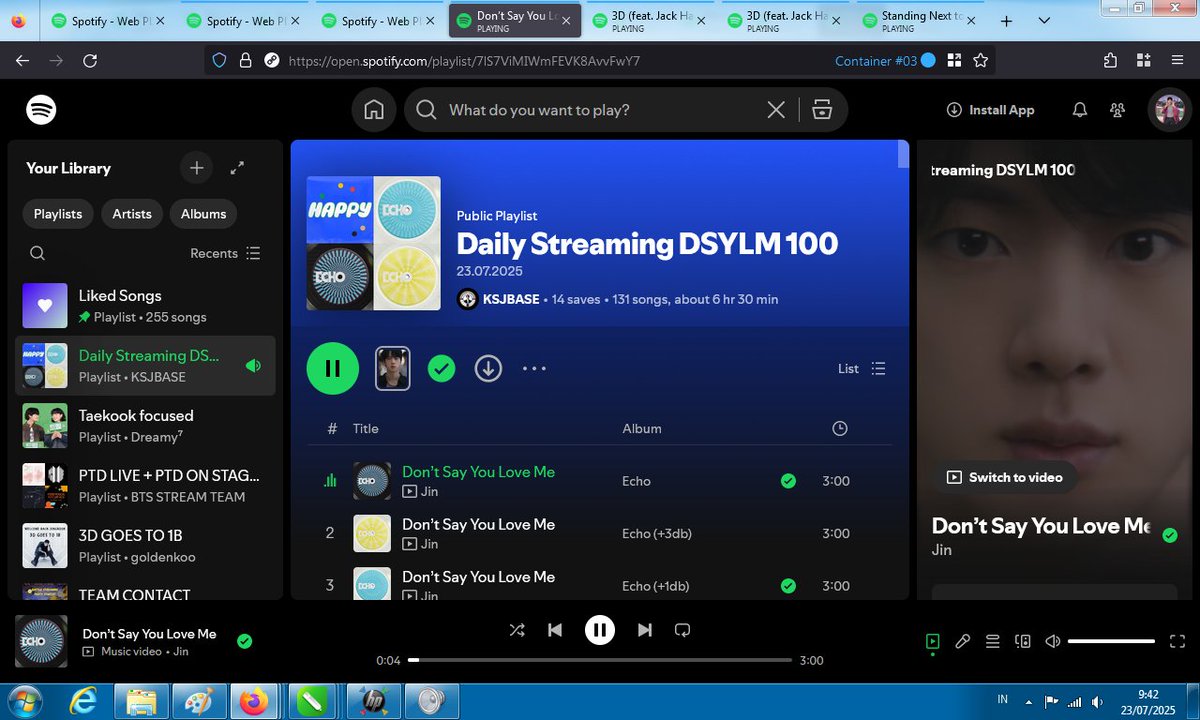1200x720 pixels.
Task: Open the user profile avatar menu
Action: point(1169,110)
